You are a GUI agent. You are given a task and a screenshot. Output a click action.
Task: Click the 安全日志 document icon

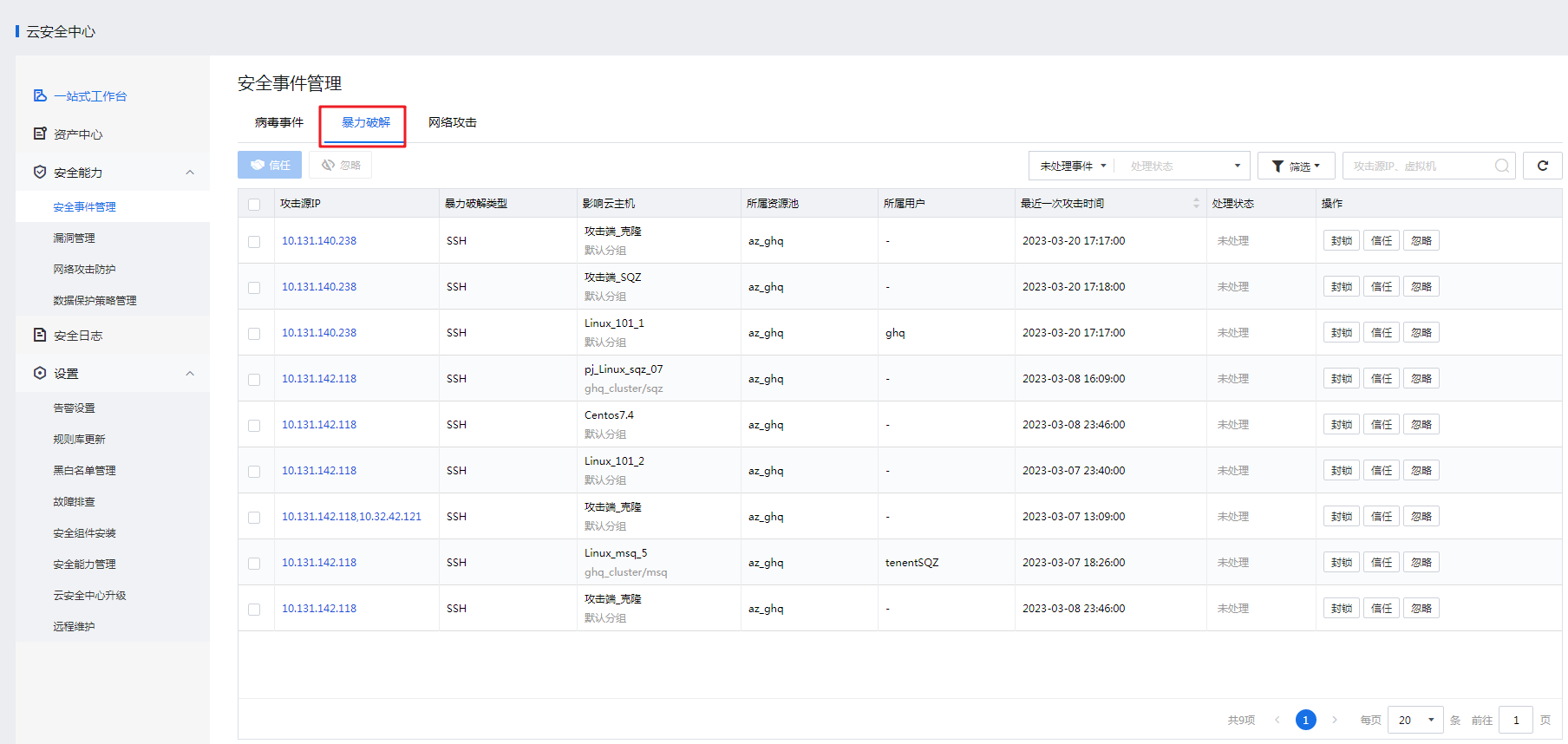click(x=40, y=335)
